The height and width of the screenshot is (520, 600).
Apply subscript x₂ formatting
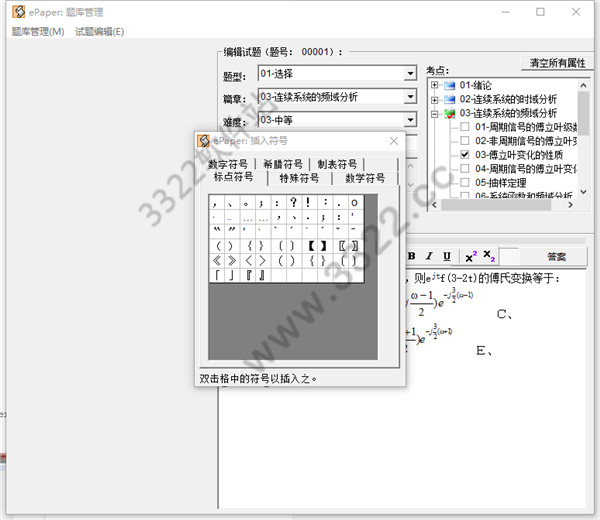coord(489,256)
